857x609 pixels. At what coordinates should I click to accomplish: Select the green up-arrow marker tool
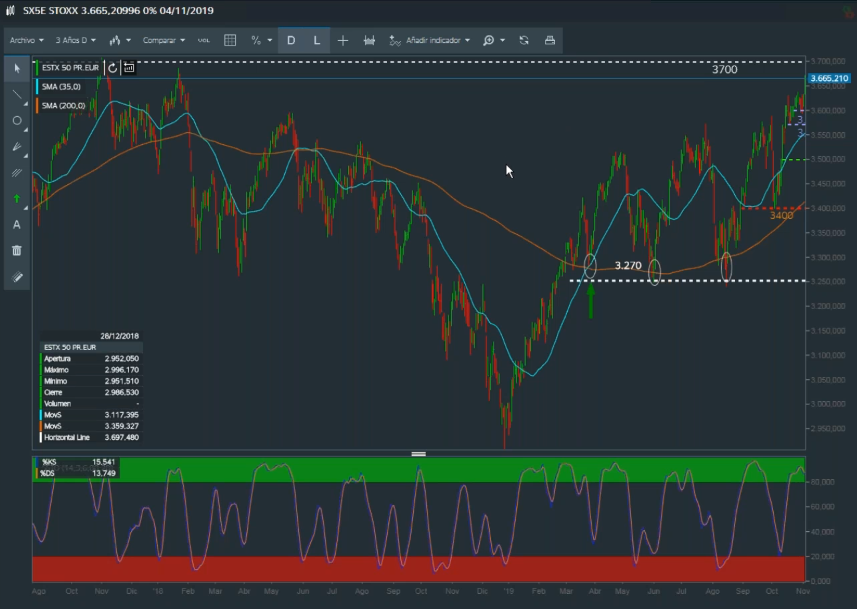[17, 199]
